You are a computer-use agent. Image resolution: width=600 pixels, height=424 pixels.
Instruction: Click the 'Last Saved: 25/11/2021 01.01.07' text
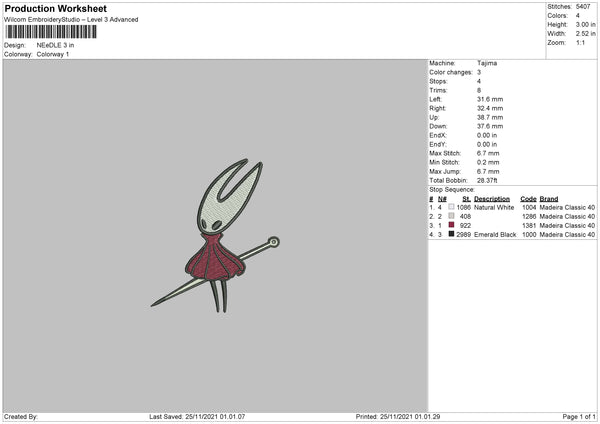click(x=197, y=416)
